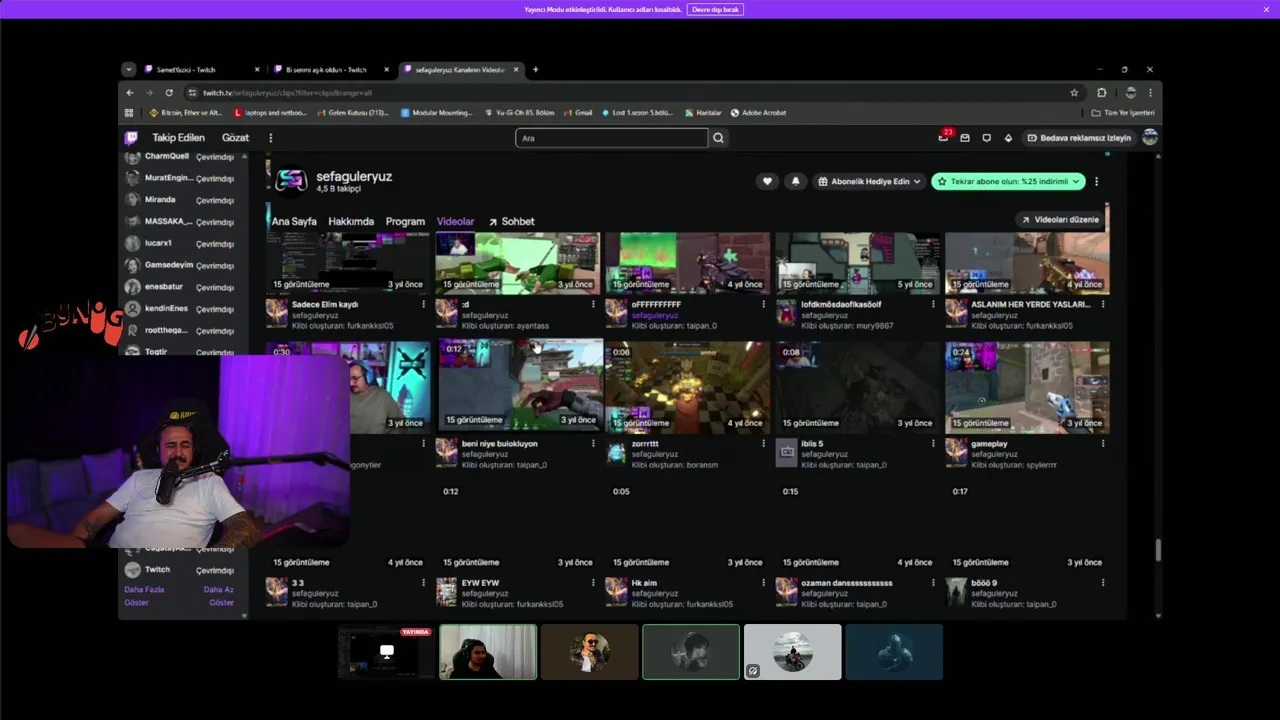The height and width of the screenshot is (720, 1280).
Task: Open the Hakkımda channel tab
Action: 351,221
